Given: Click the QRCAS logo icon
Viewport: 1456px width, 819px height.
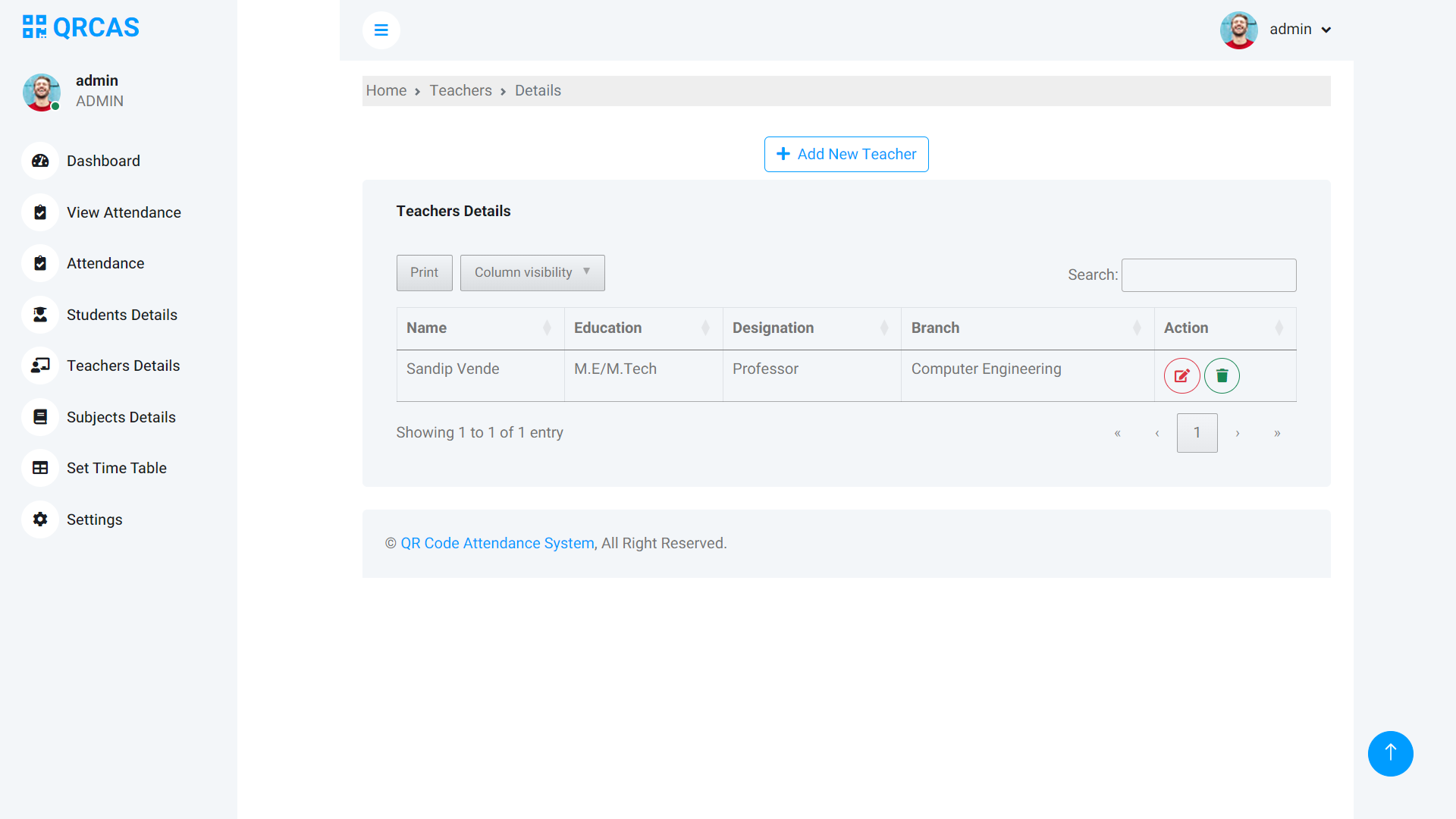Looking at the screenshot, I should tap(35, 27).
